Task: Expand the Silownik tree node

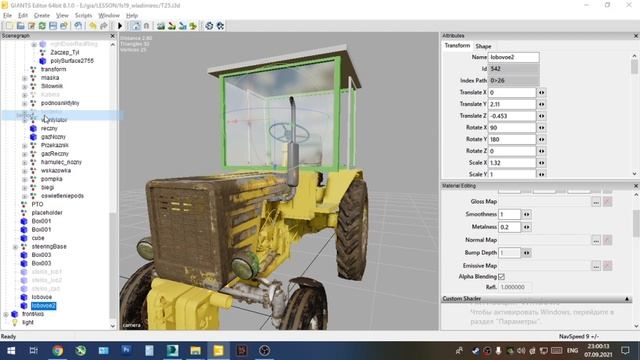Action: 24,87
